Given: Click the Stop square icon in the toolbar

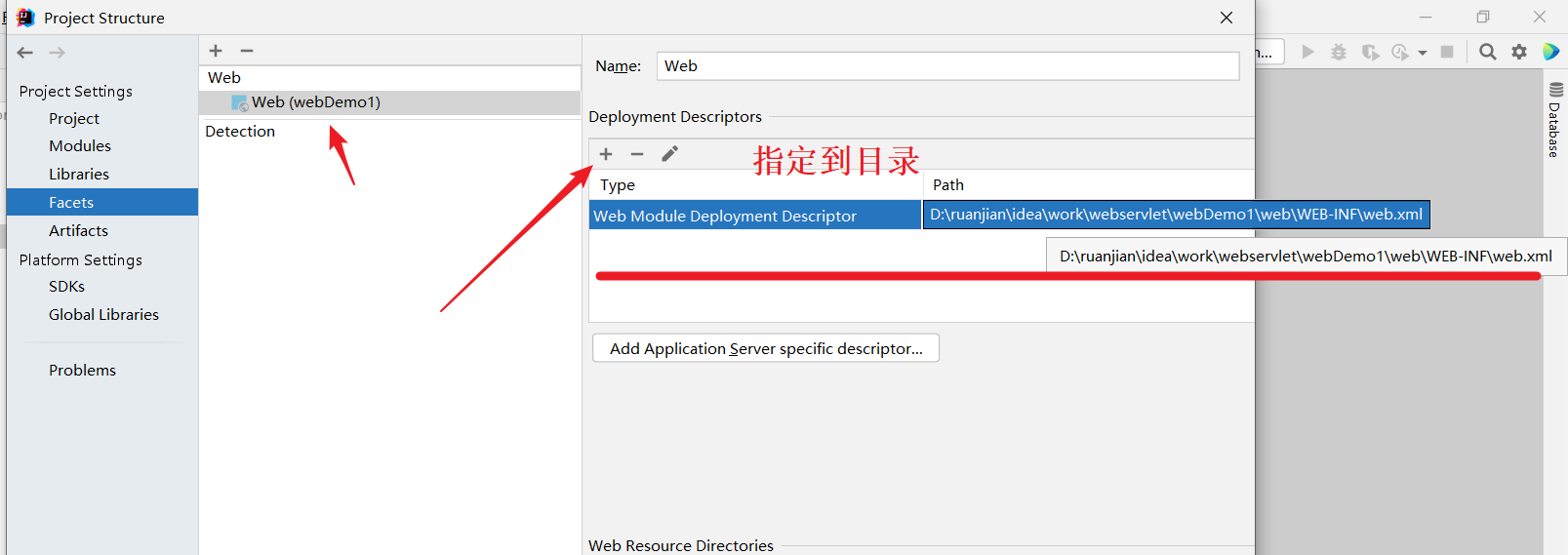Looking at the screenshot, I should click(1447, 52).
